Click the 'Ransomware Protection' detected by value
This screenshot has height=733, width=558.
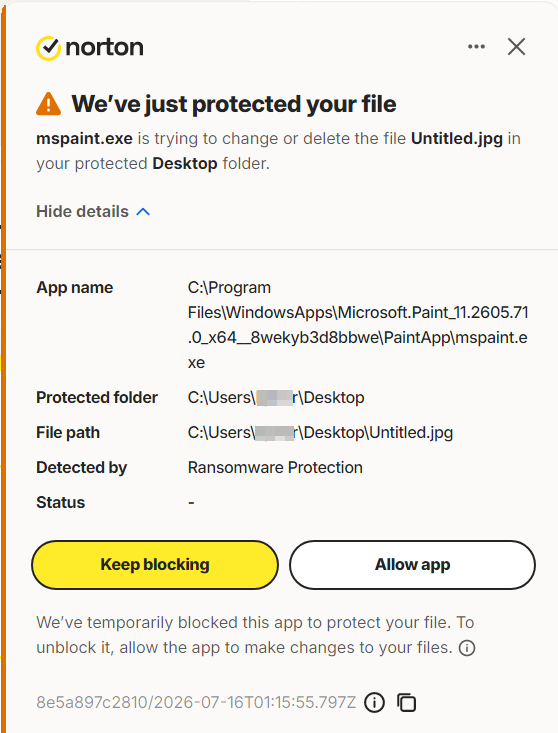275,467
